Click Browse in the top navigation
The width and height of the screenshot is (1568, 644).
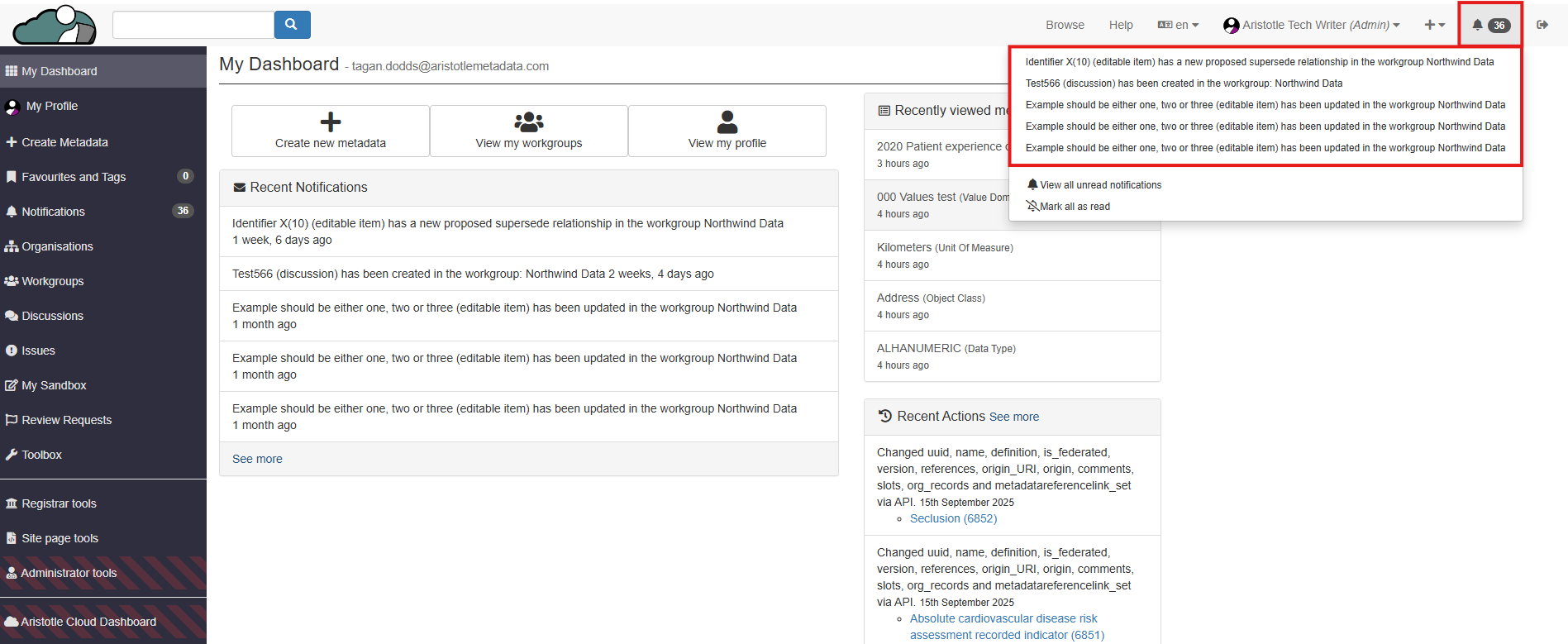1065,25
